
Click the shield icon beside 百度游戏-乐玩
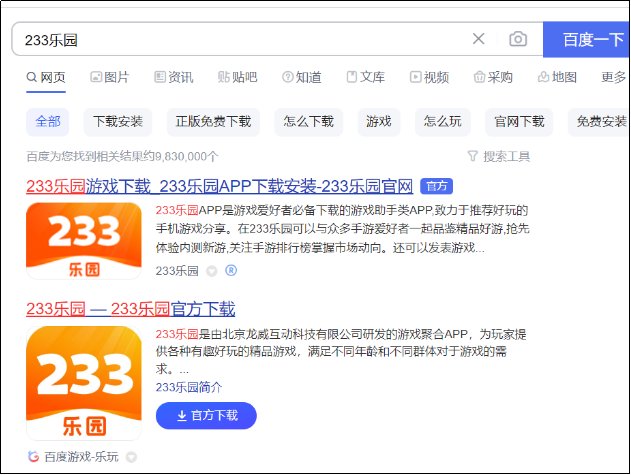tap(131, 457)
